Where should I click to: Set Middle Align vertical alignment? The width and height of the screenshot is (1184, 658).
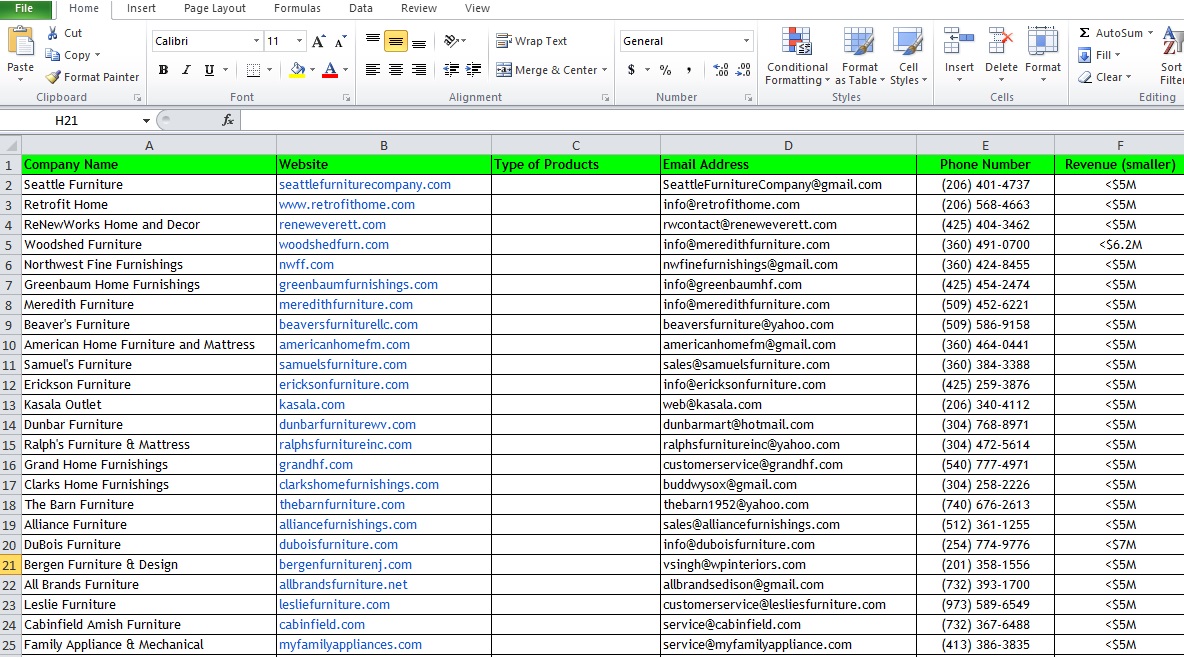(x=396, y=41)
